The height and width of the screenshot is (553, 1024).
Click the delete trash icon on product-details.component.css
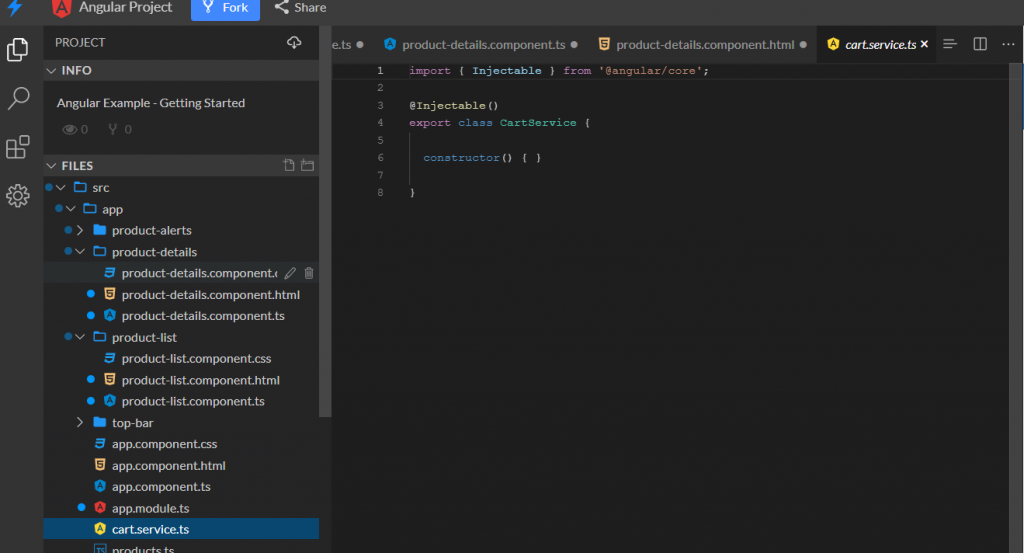tap(309, 273)
